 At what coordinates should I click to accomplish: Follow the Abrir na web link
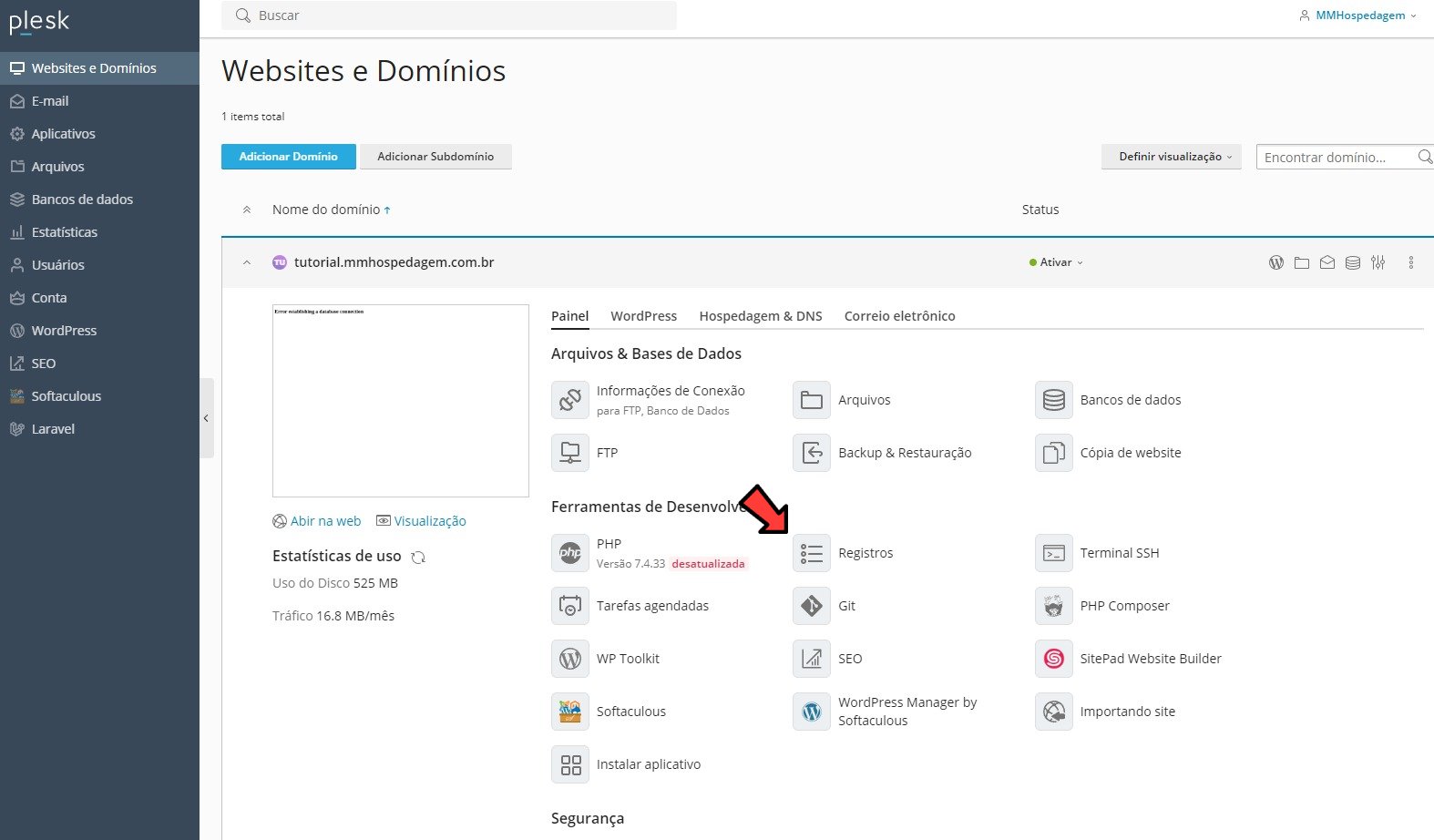pyautogui.click(x=317, y=521)
